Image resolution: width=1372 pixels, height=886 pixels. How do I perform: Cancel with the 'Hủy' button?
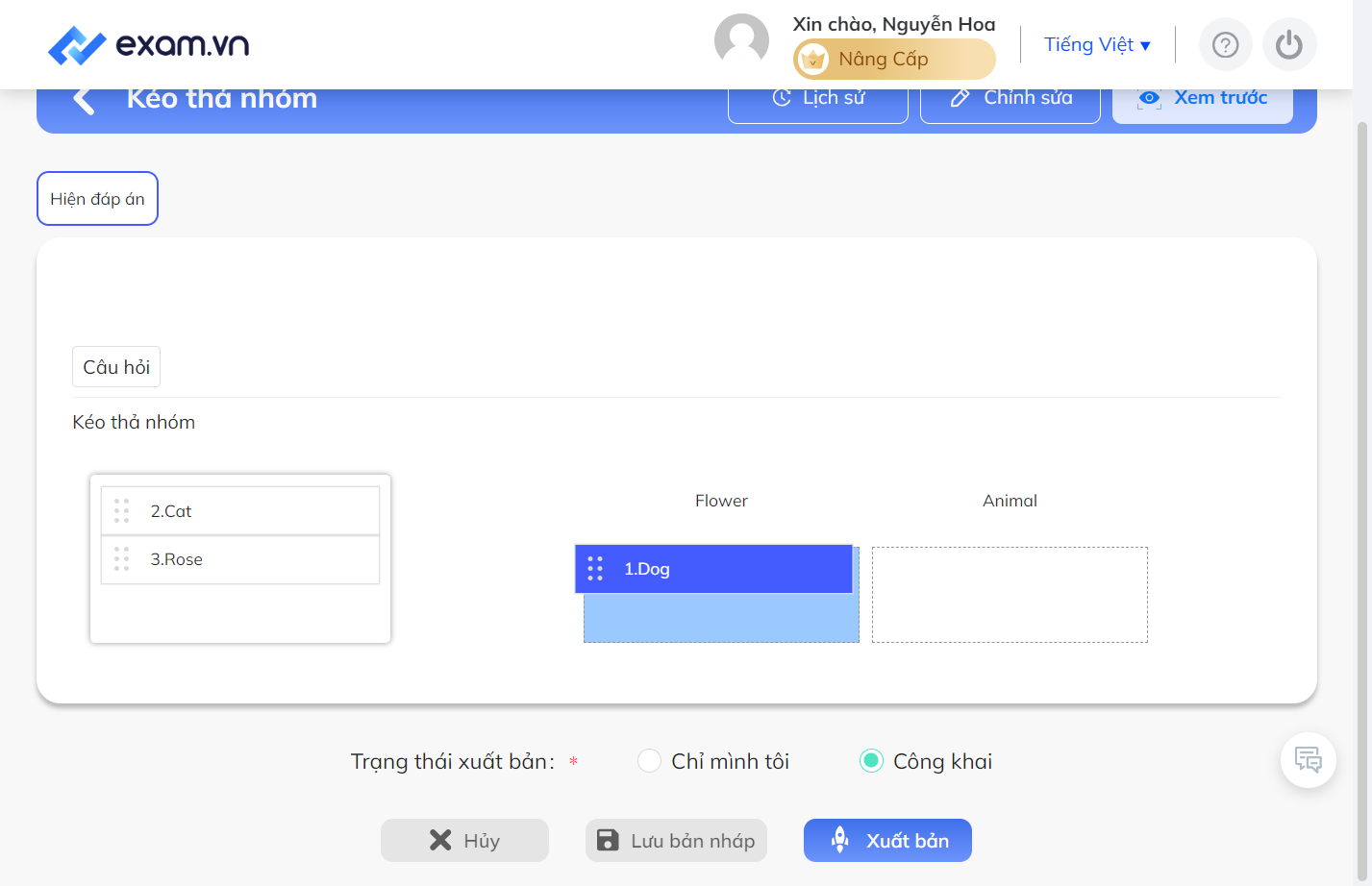point(464,841)
